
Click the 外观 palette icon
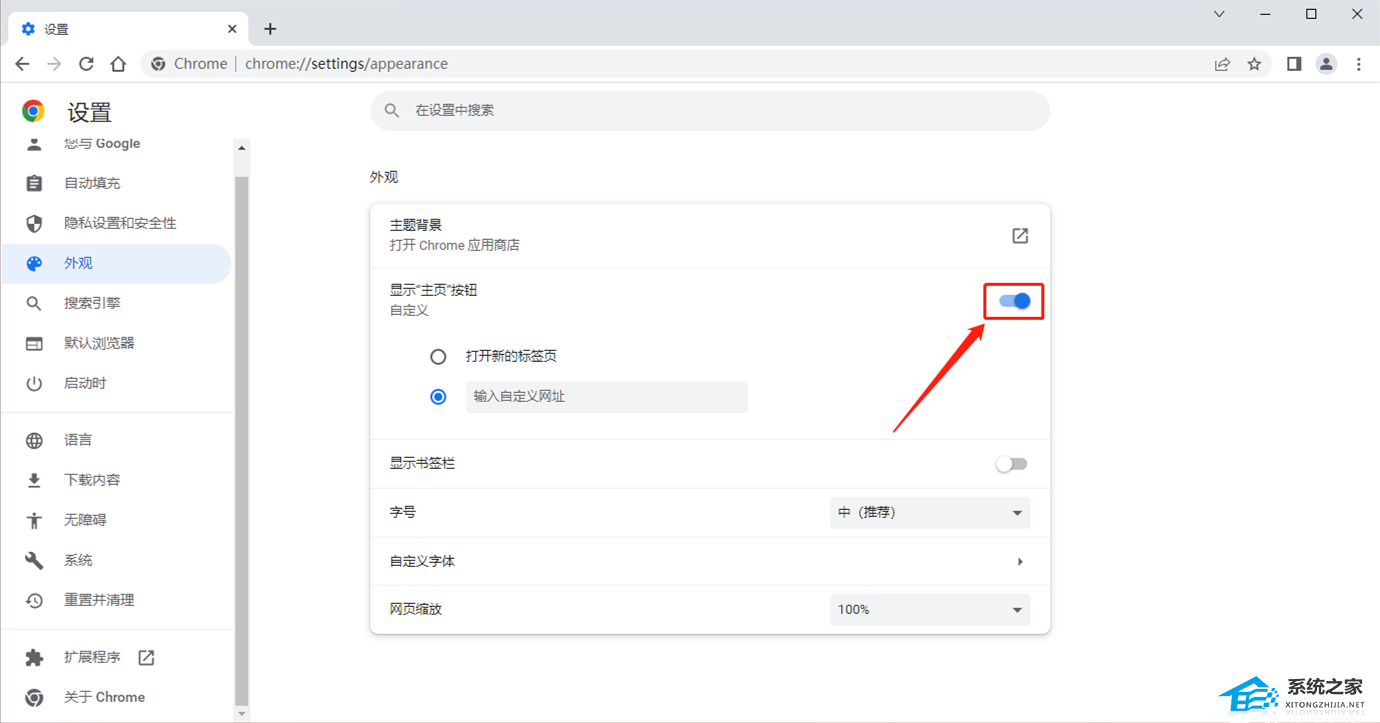[34, 263]
